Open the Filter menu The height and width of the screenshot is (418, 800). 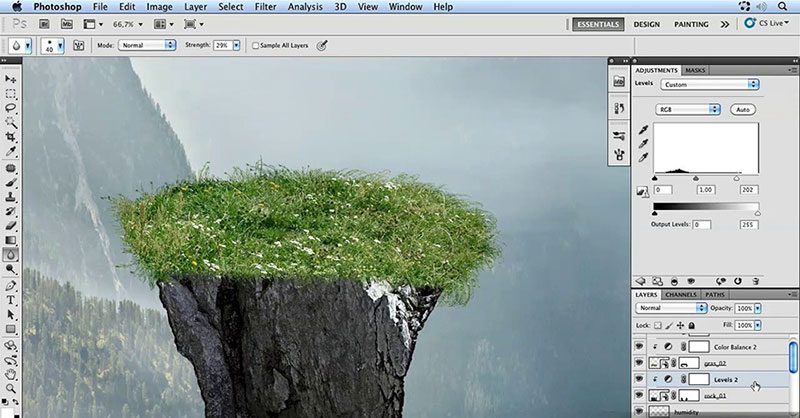tap(265, 7)
